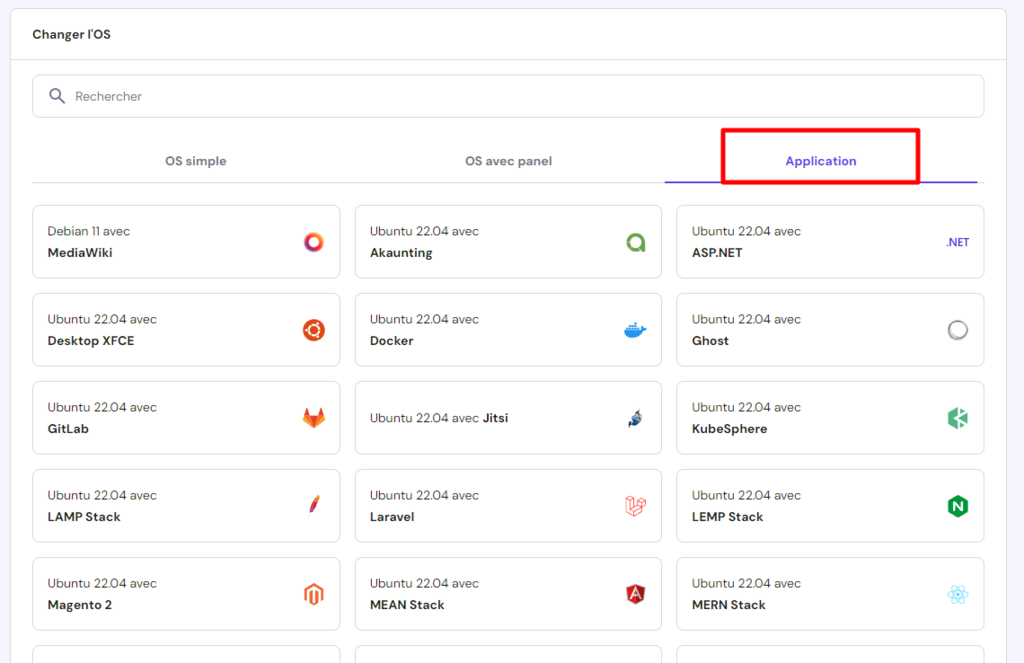
Task: Click the MediaWiki flower icon
Action: pos(313,242)
